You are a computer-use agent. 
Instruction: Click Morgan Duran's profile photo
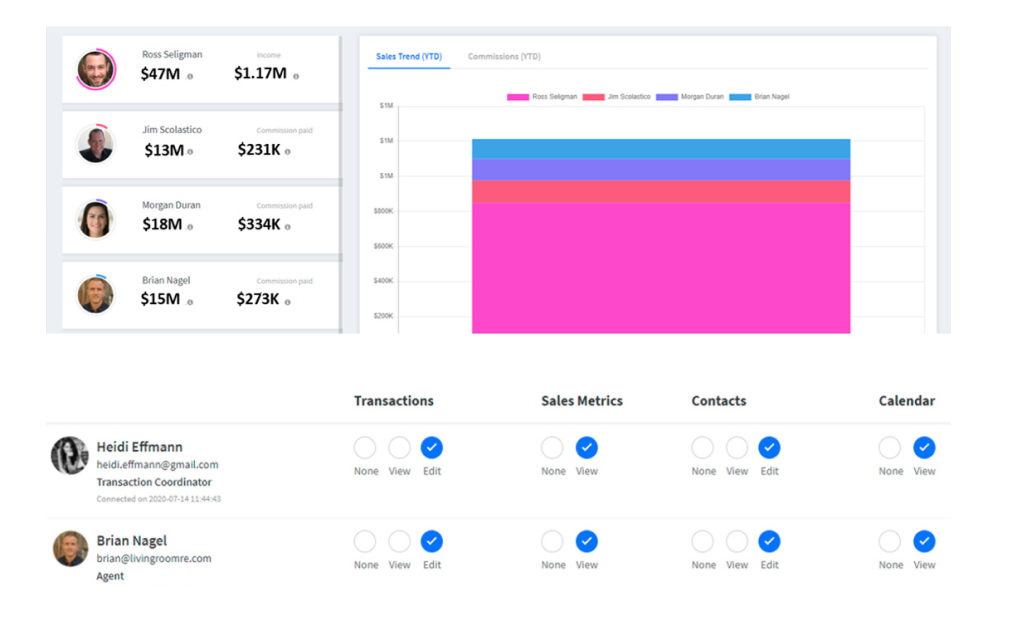point(96,220)
